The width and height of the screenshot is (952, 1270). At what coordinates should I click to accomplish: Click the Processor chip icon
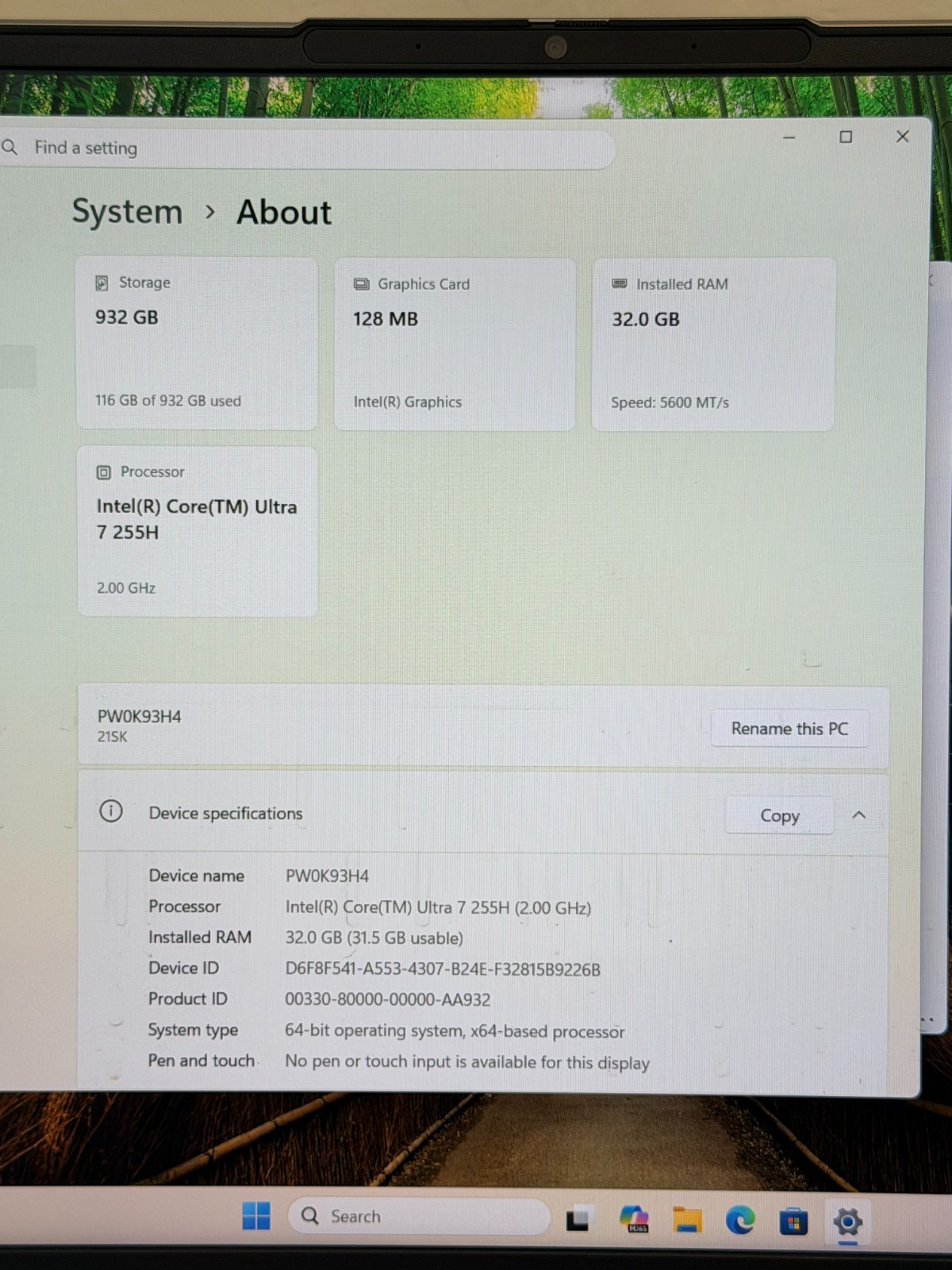point(104,472)
